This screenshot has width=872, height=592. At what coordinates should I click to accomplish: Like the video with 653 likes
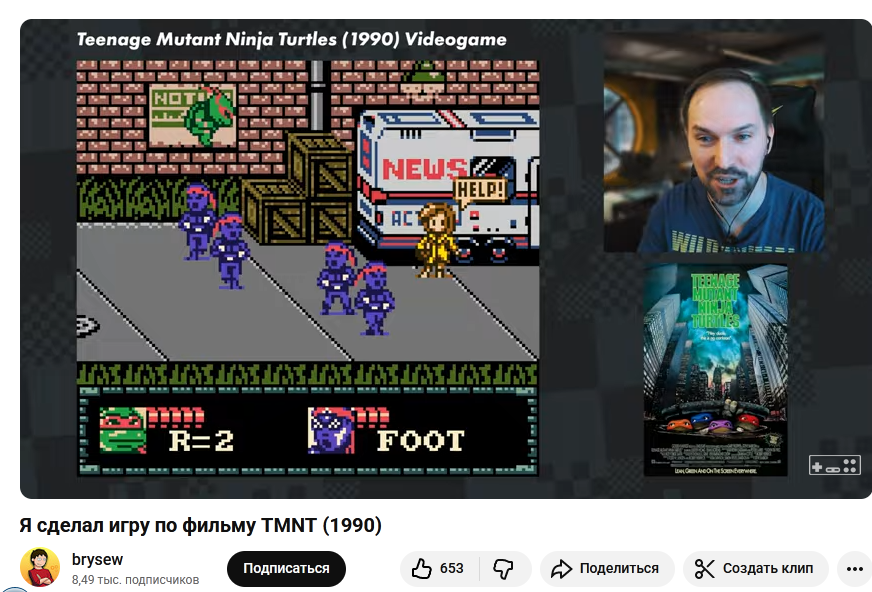pyautogui.click(x=439, y=569)
